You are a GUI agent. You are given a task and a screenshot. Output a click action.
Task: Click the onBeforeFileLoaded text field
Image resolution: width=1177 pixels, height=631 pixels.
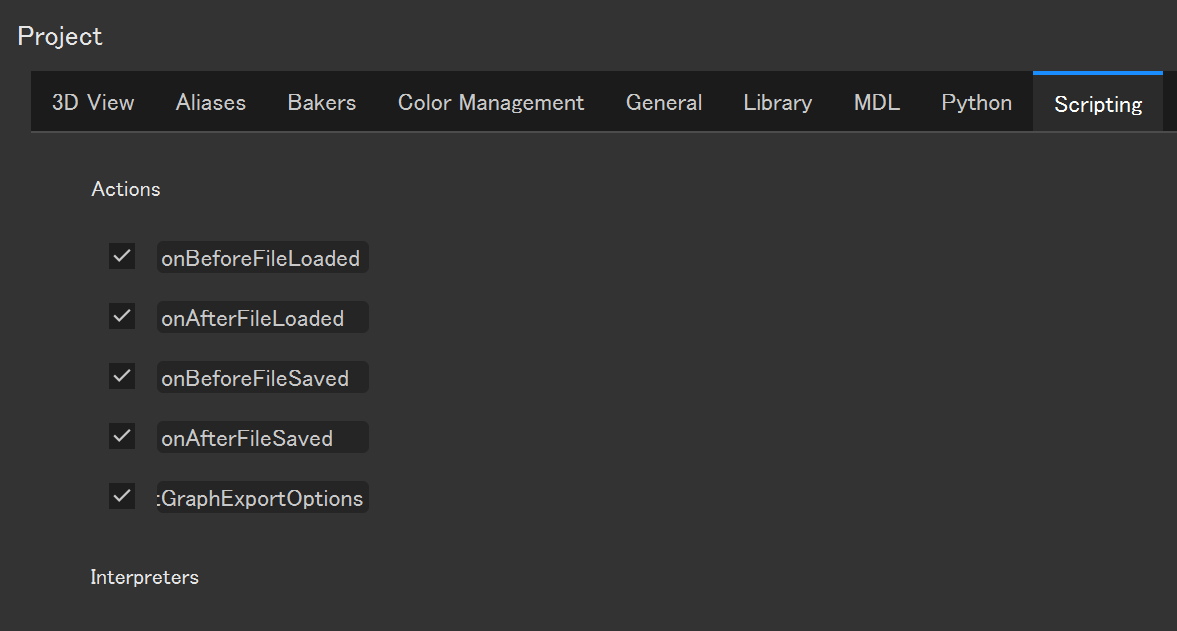click(x=263, y=258)
